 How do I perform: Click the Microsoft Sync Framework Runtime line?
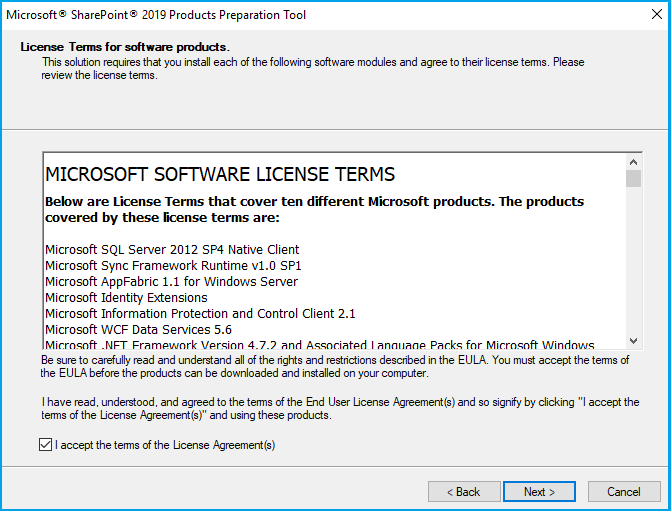173,266
